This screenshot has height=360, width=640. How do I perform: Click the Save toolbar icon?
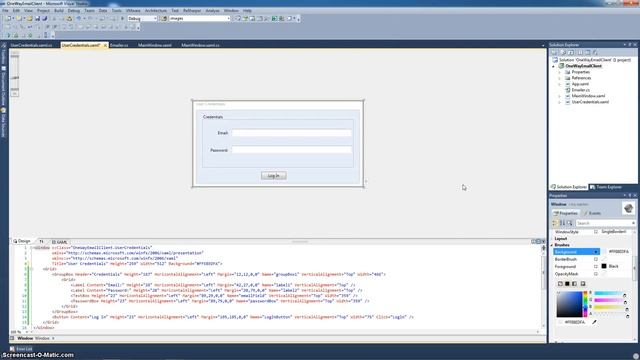click(x=37, y=18)
